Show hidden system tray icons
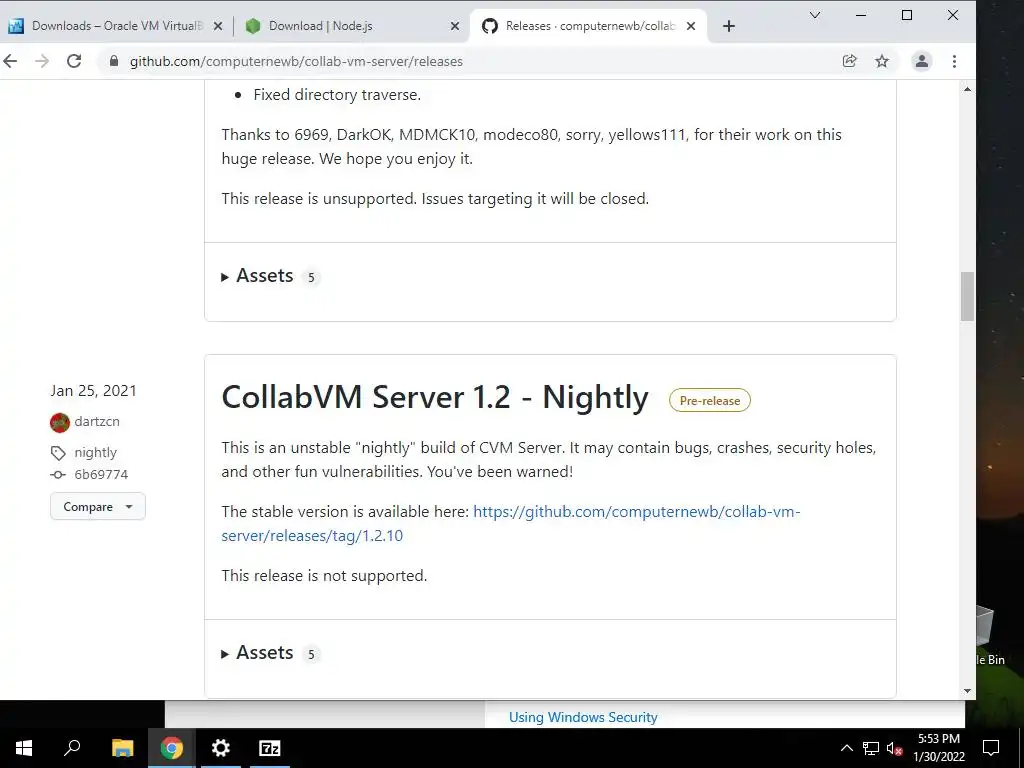Image resolution: width=1024 pixels, height=768 pixels. coord(846,748)
